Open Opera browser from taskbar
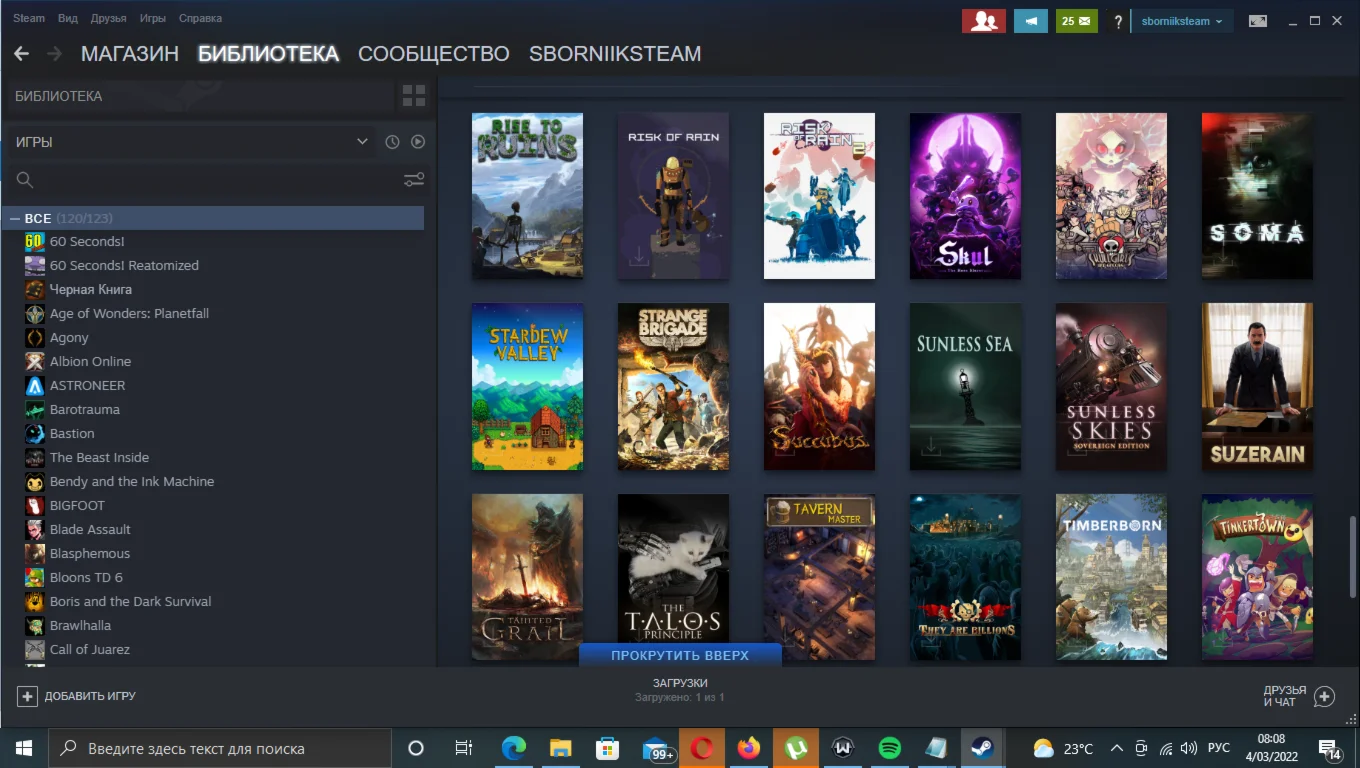This screenshot has width=1360, height=768. pyautogui.click(x=702, y=748)
